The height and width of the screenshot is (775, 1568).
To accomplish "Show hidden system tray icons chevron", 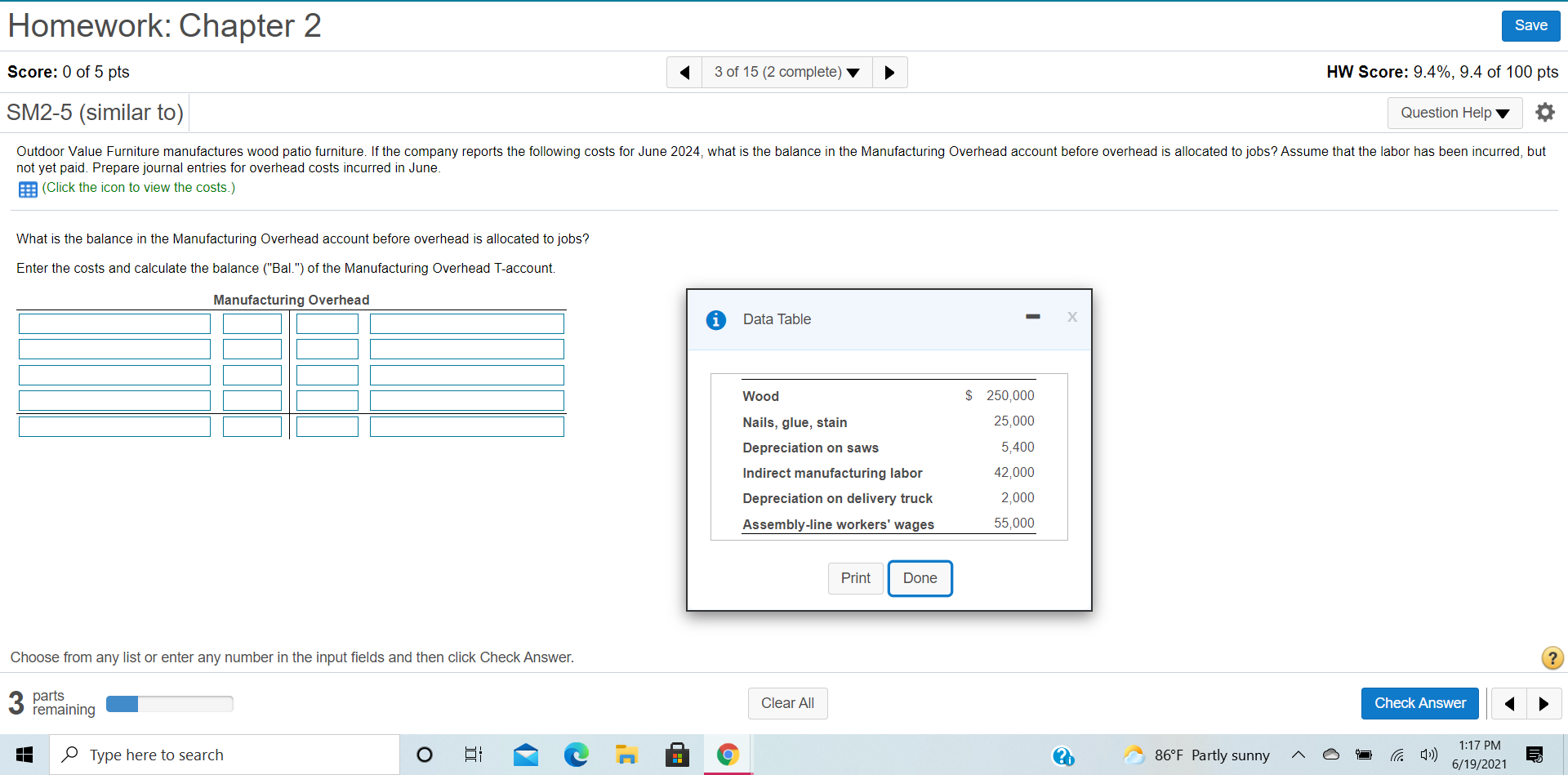I will (1298, 755).
